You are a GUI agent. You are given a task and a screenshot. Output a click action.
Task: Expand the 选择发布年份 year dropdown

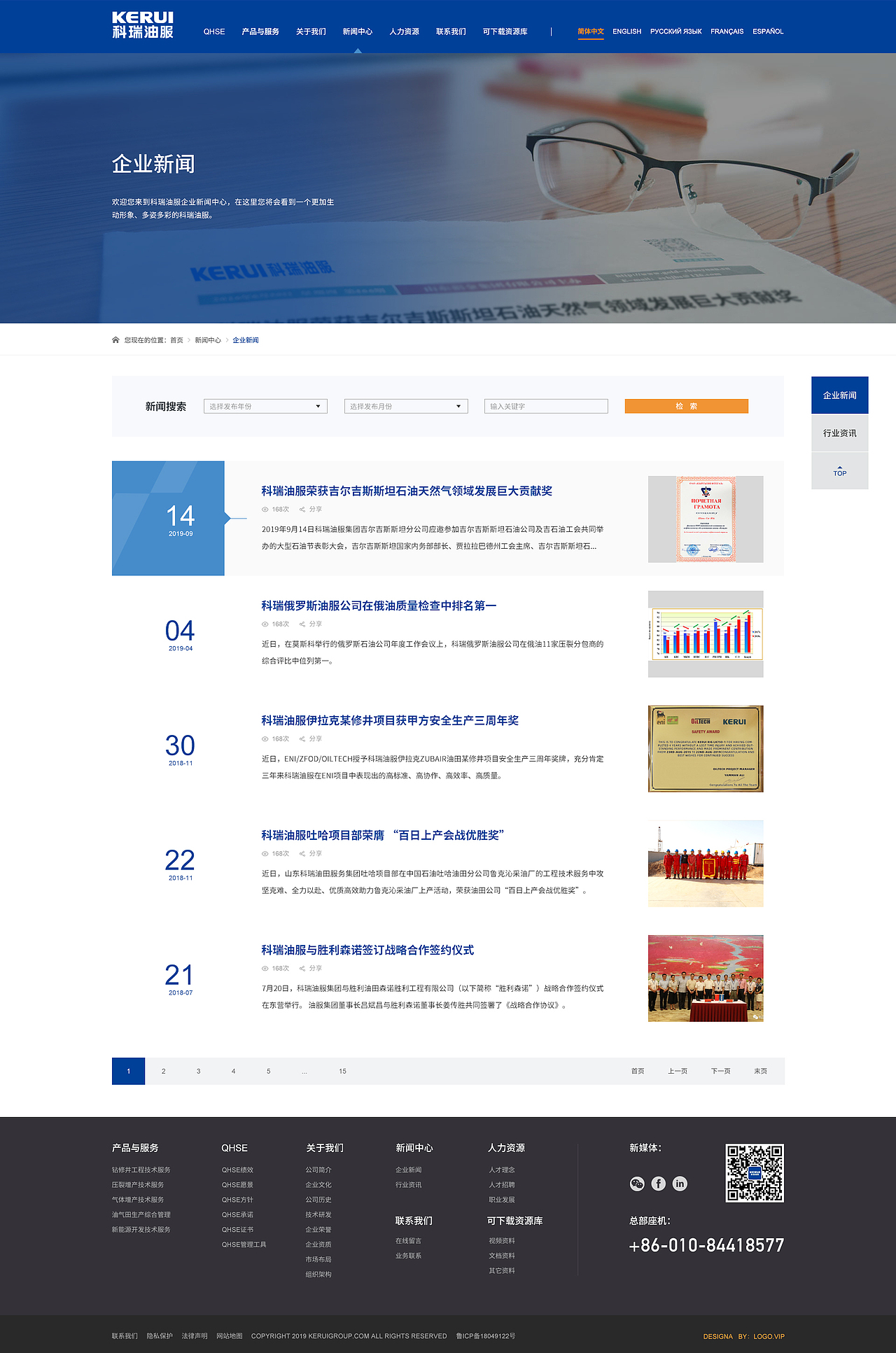[265, 407]
